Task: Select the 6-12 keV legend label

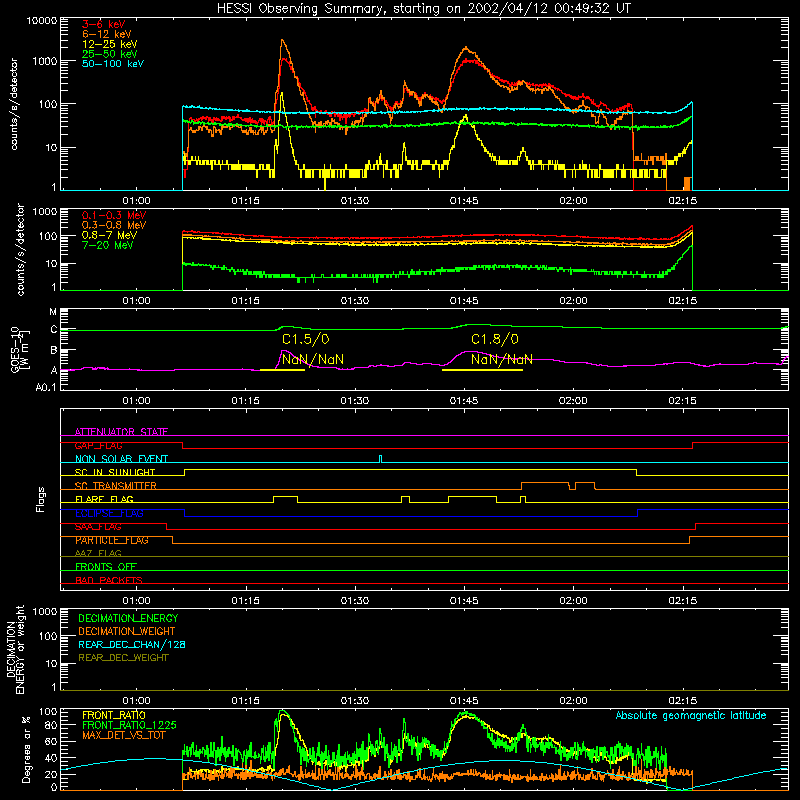Action: 107,34
